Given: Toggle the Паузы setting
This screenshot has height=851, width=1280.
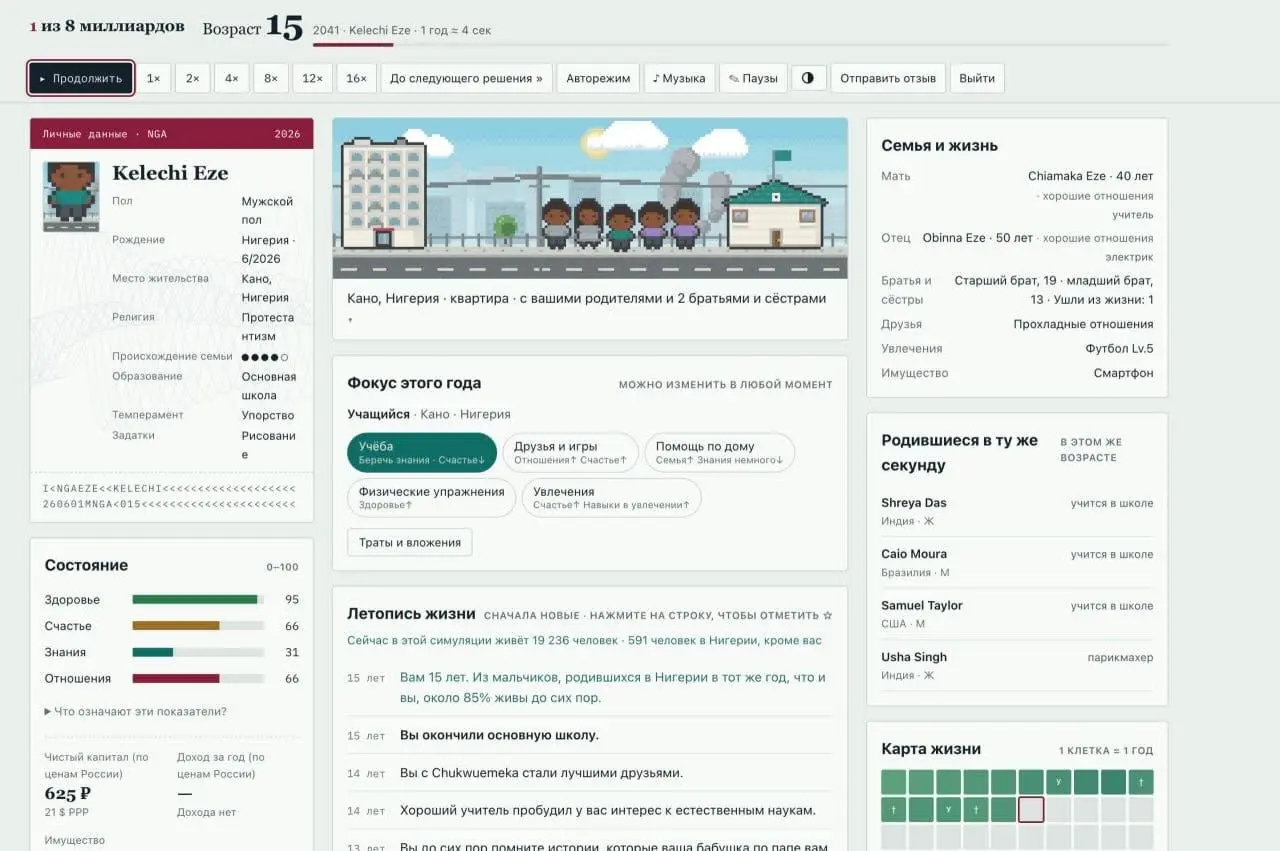Looking at the screenshot, I should [753, 78].
